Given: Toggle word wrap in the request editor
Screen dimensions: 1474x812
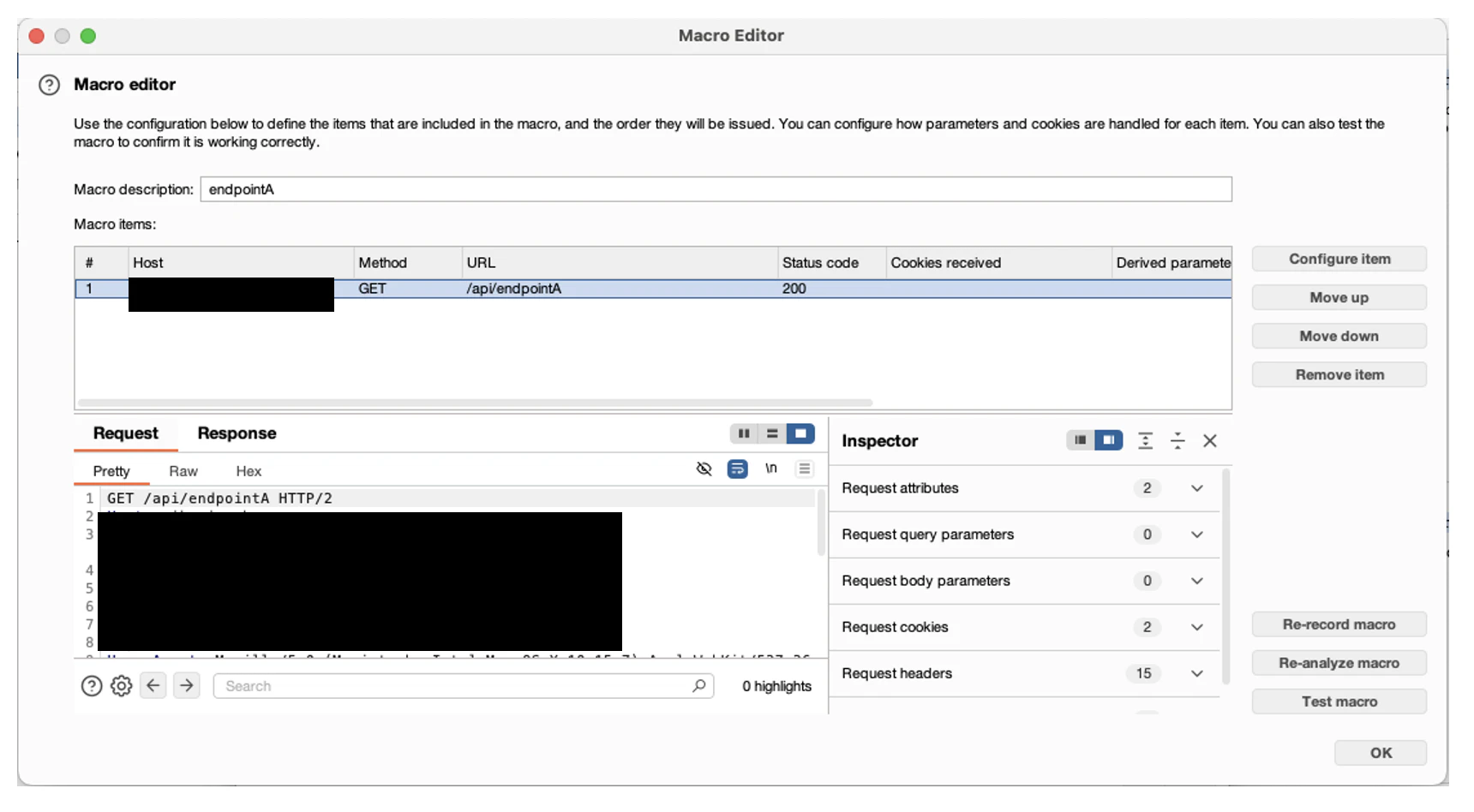Looking at the screenshot, I should click(x=737, y=469).
